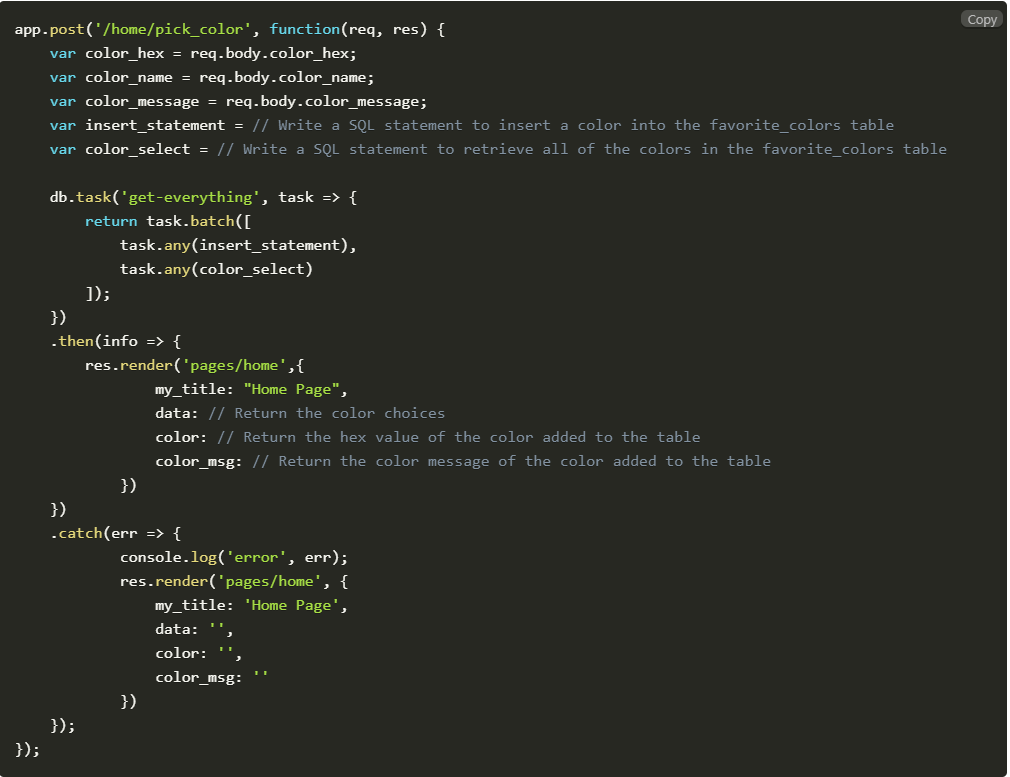
Task: Click the empty string value of color_msg
Action: [262, 677]
